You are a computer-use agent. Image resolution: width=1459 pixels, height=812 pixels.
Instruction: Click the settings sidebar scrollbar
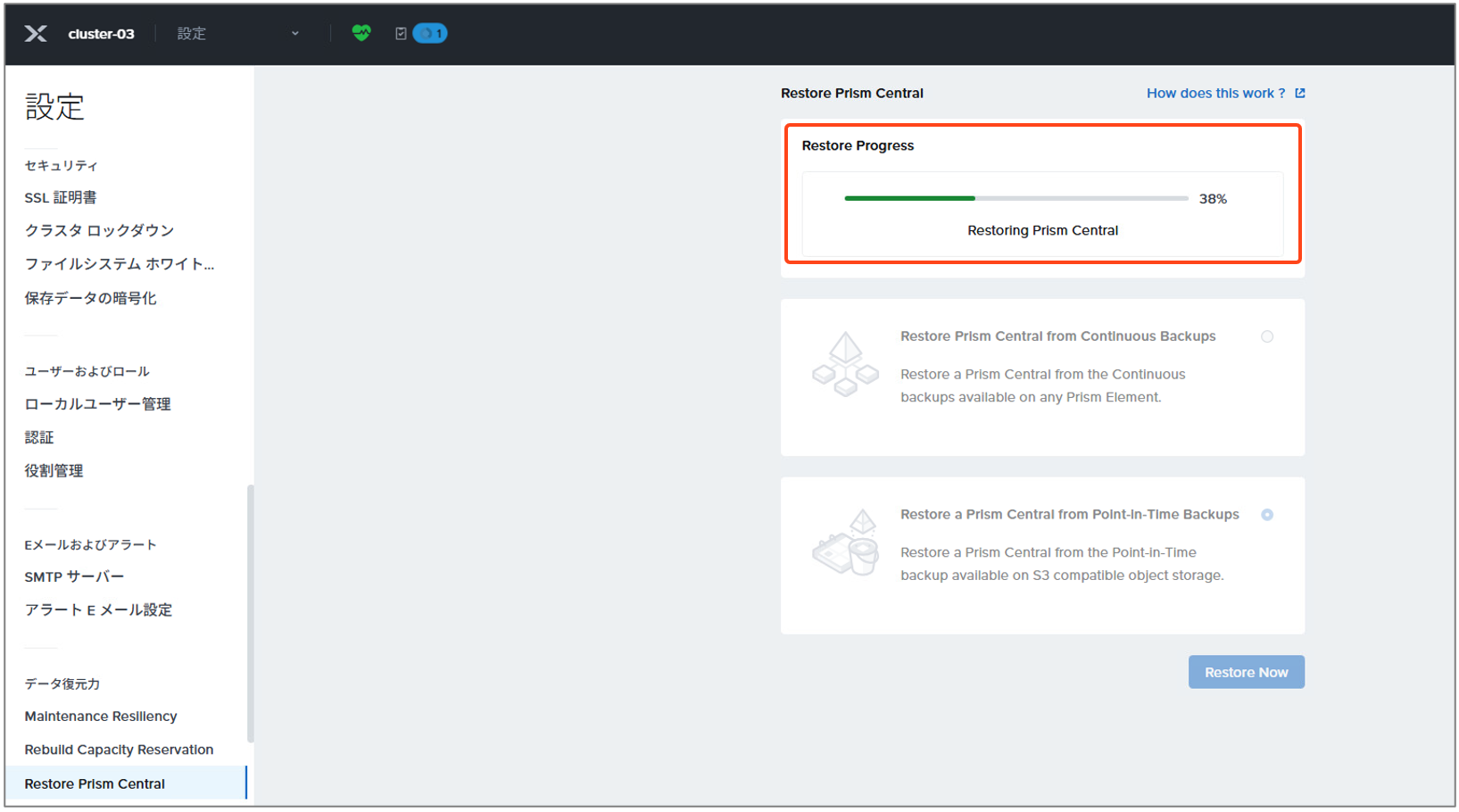click(x=251, y=613)
